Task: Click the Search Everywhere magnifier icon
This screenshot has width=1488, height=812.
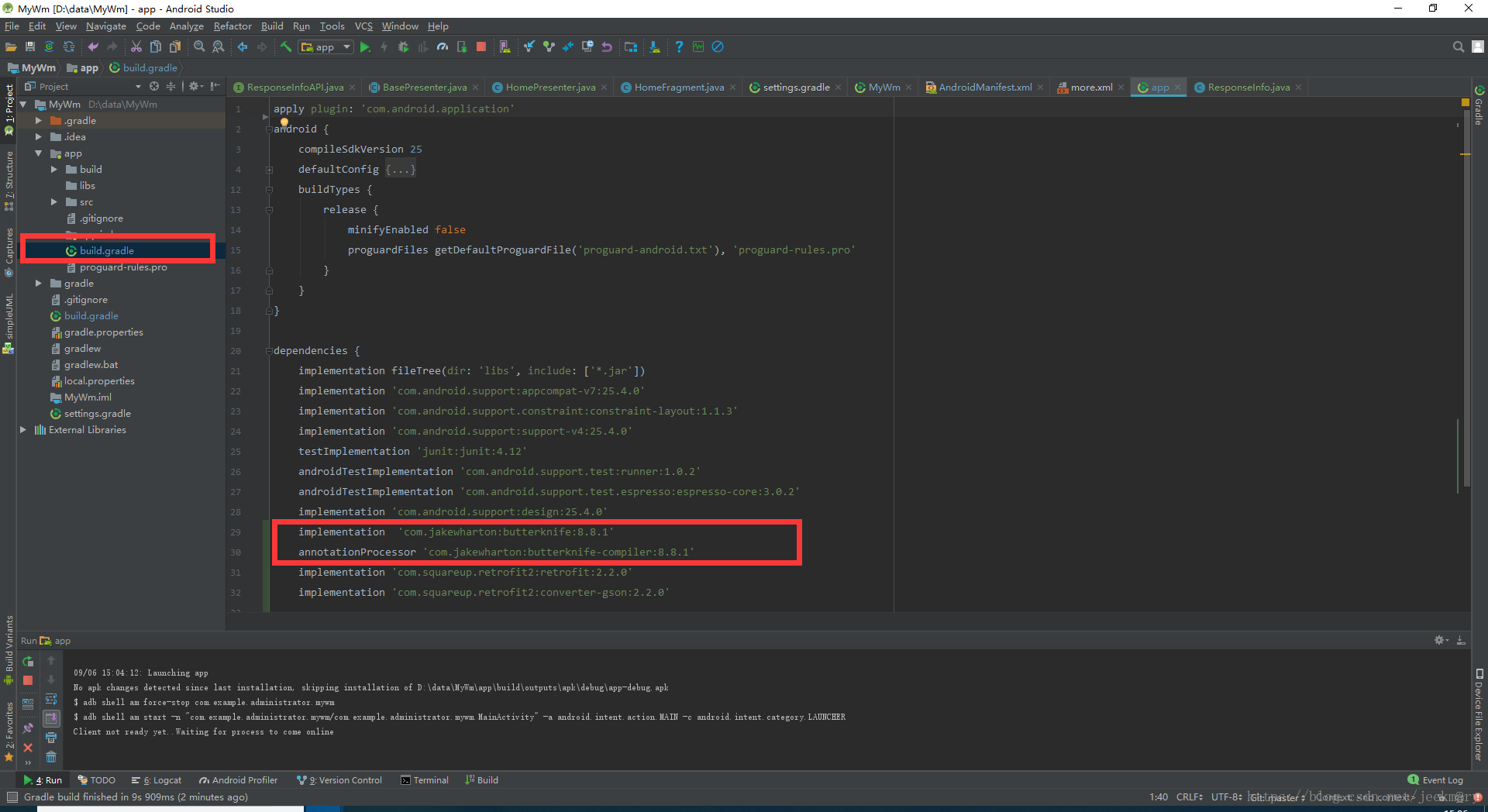Action: (x=1459, y=47)
